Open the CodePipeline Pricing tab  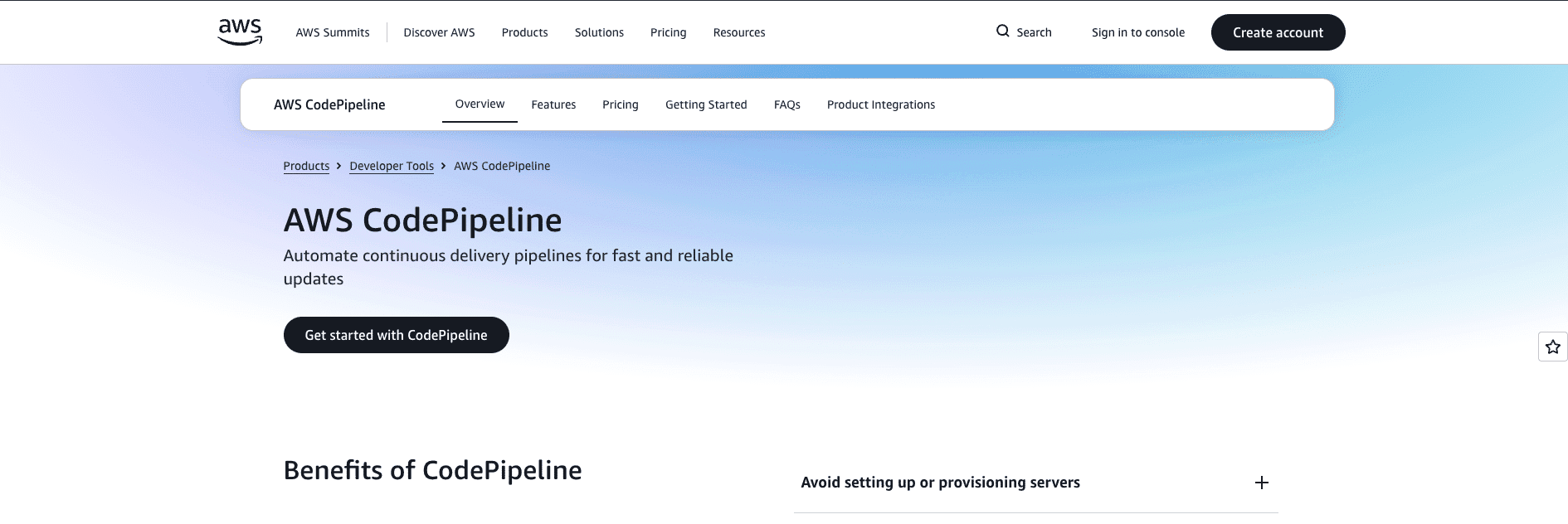pos(621,104)
